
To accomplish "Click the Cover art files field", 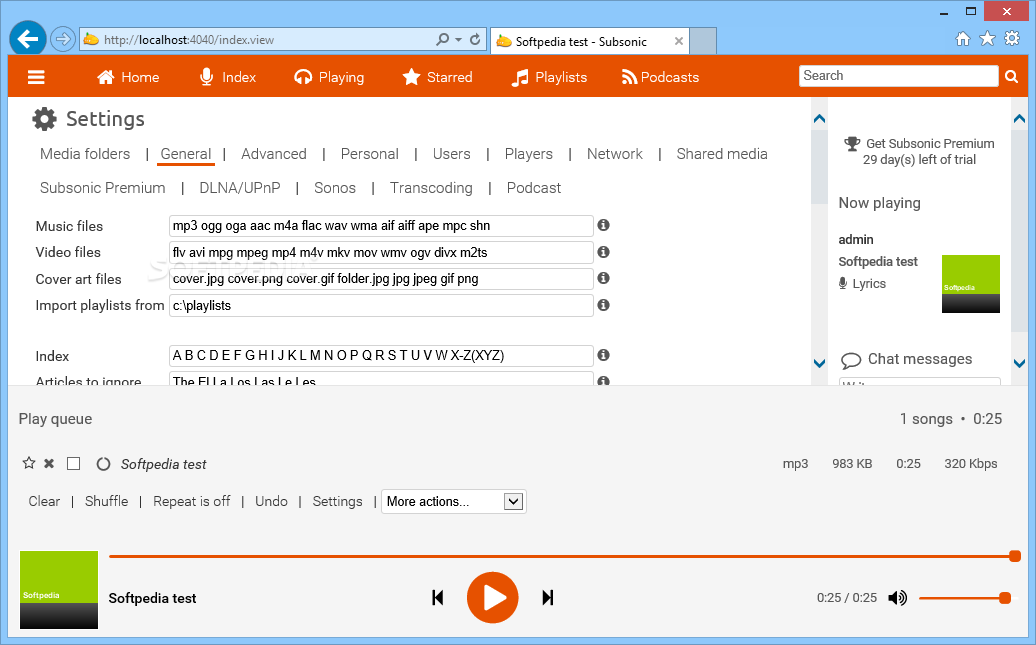I will tap(381, 279).
